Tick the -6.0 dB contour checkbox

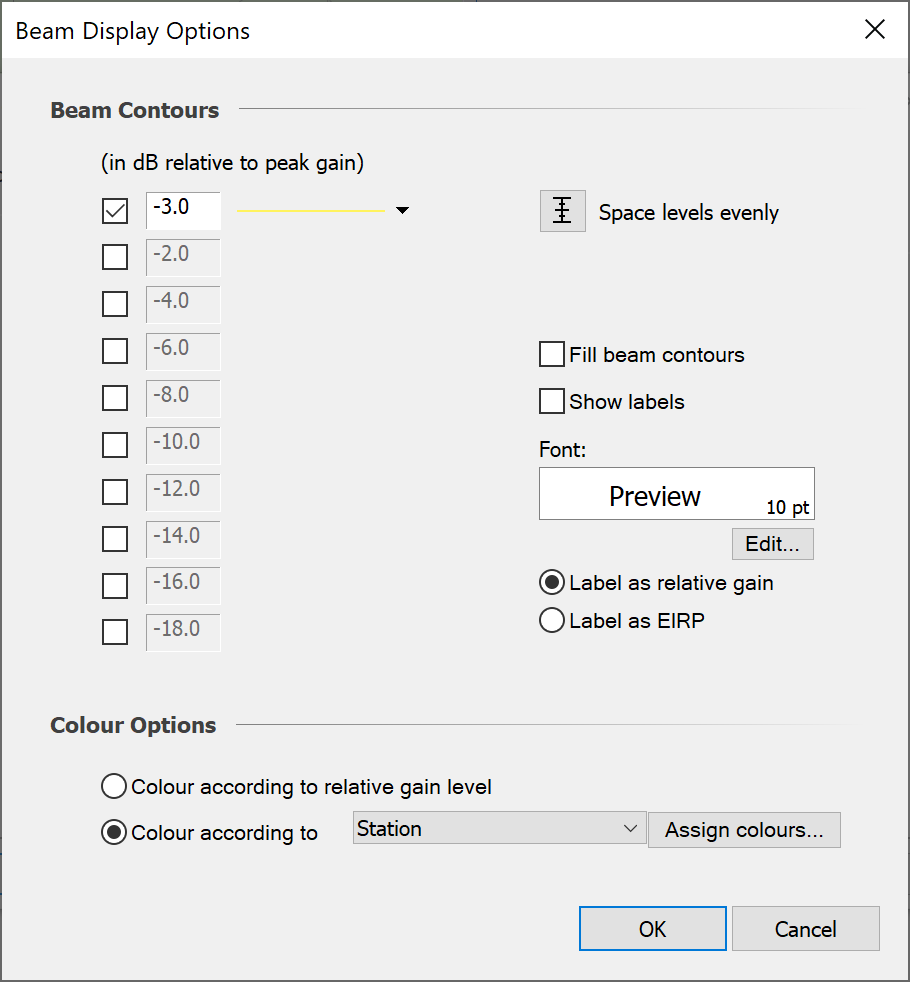point(115,351)
